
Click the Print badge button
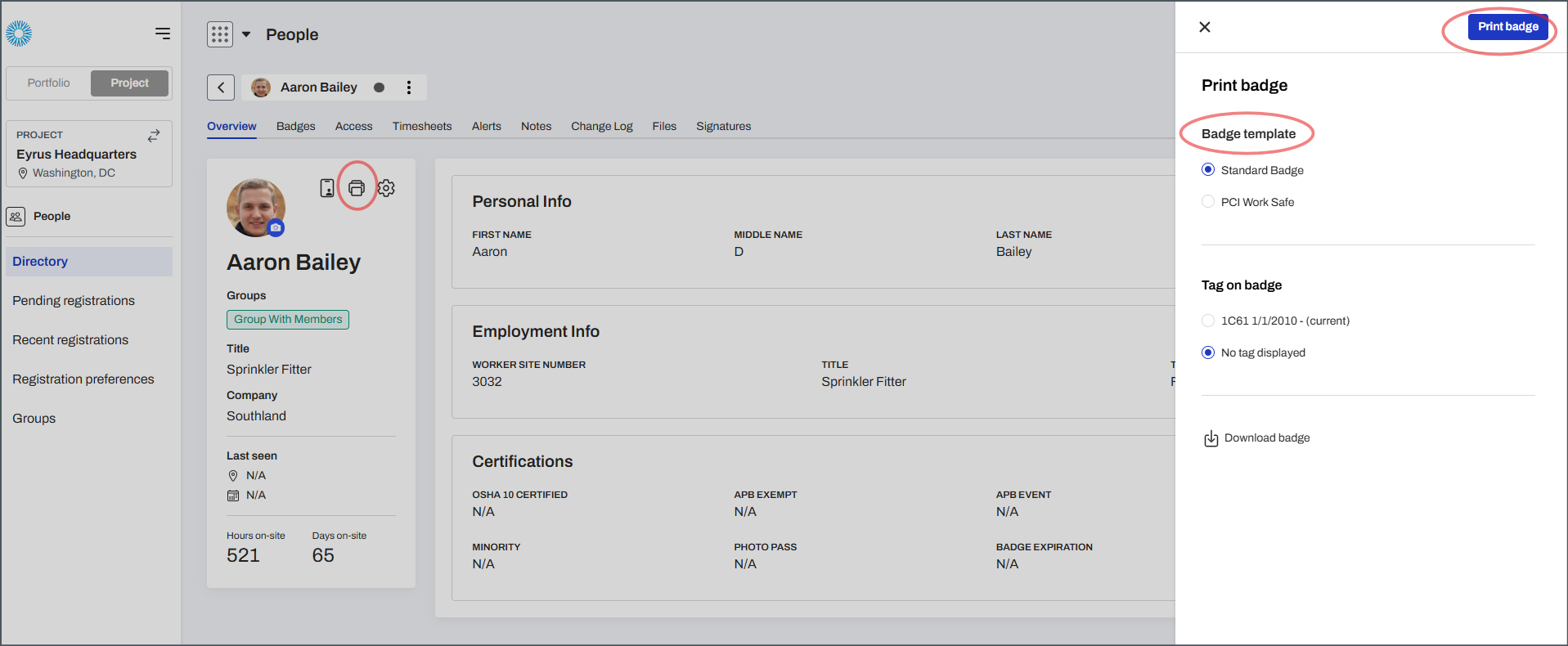1508,27
